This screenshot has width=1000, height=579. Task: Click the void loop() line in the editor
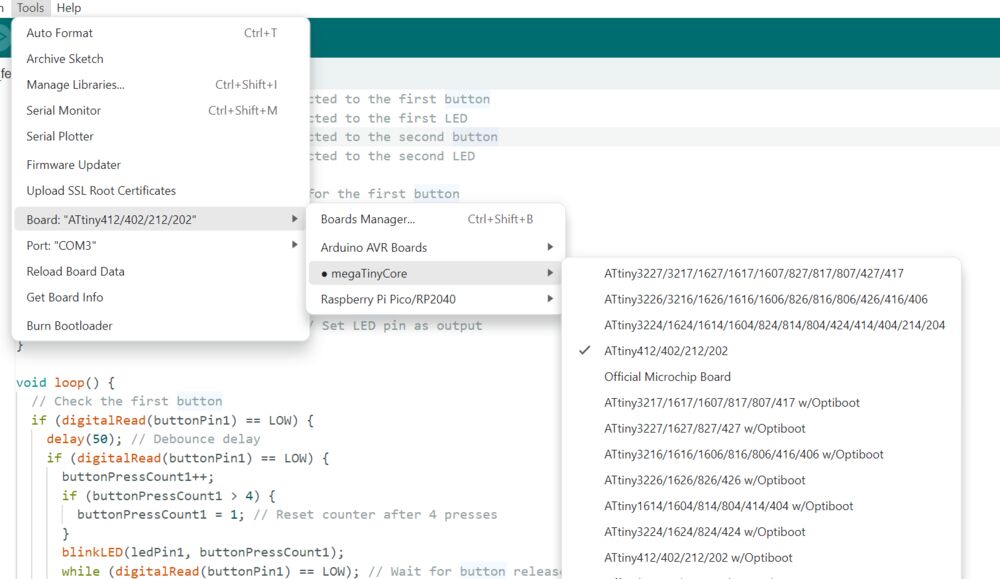(66, 383)
